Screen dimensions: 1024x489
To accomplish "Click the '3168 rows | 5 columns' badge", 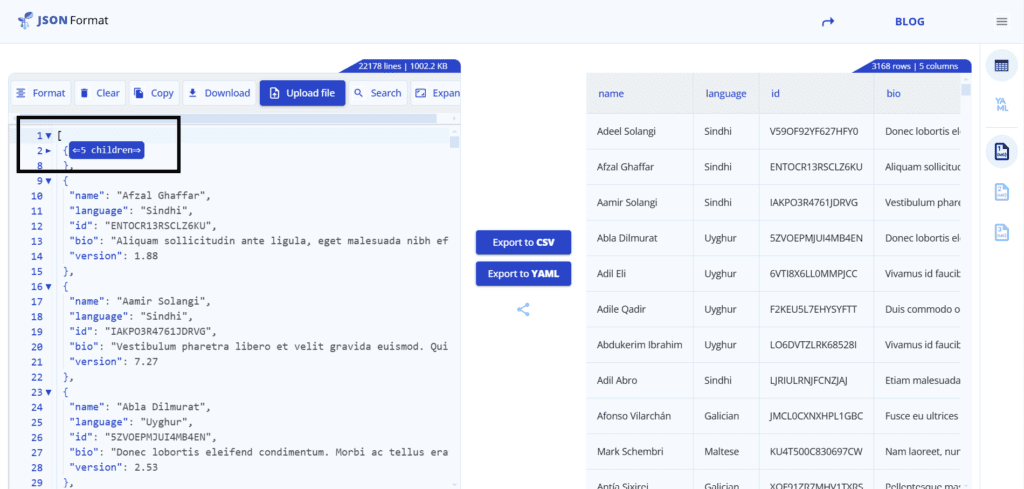I will pos(912,66).
